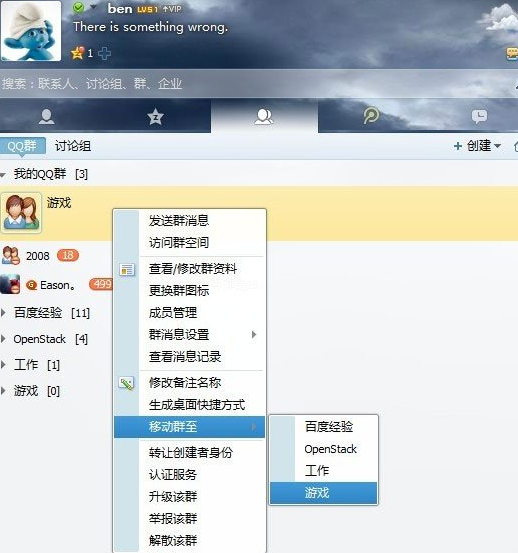
Task: Click the pencil icon beside 修改备注名称
Action: 127,383
